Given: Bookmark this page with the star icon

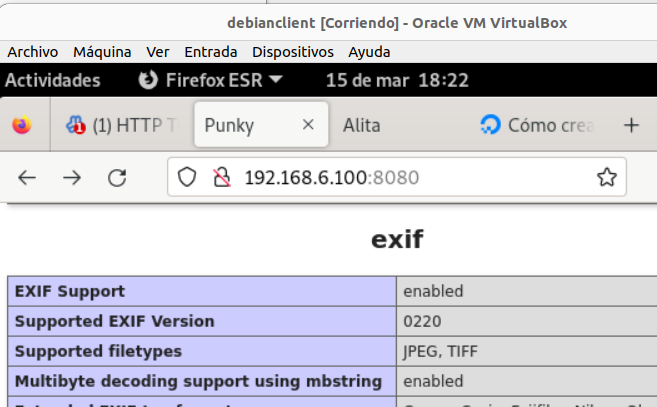Looking at the screenshot, I should 606,178.
